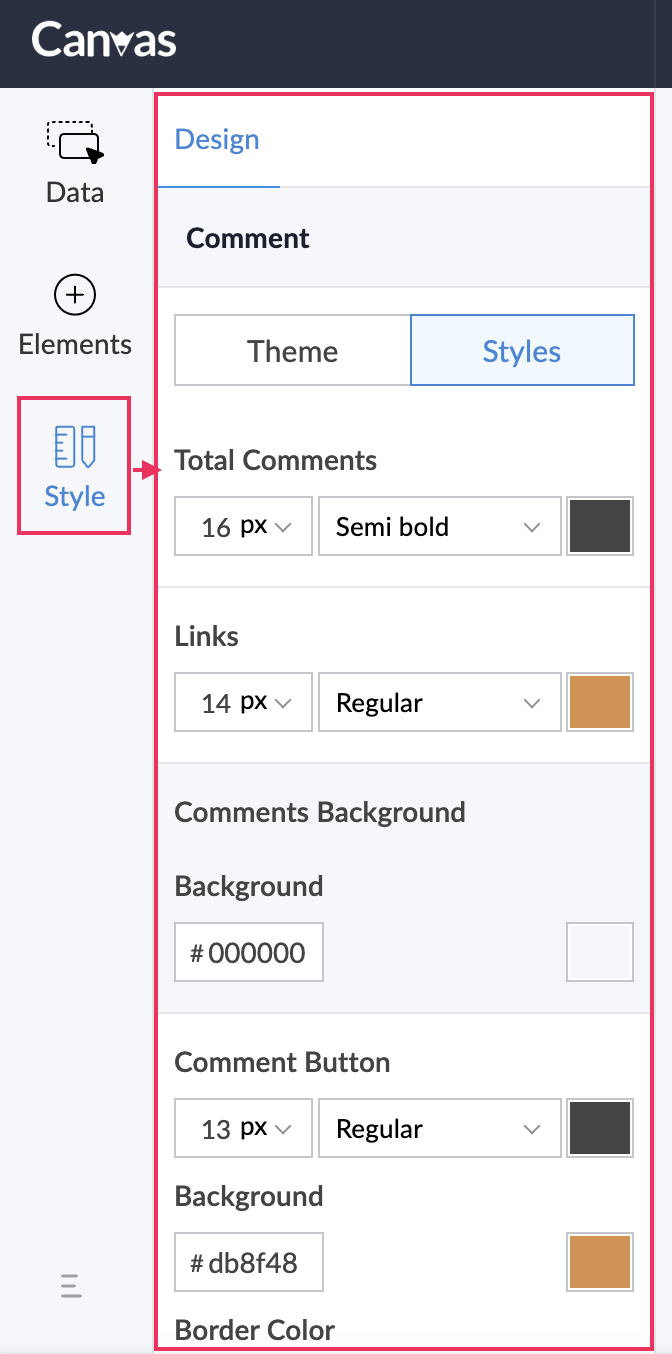672x1354 pixels.
Task: Click the Canvas logo
Action: 104,42
